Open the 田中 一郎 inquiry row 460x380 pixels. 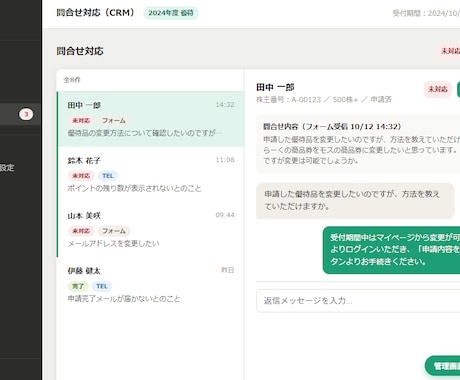click(x=150, y=119)
